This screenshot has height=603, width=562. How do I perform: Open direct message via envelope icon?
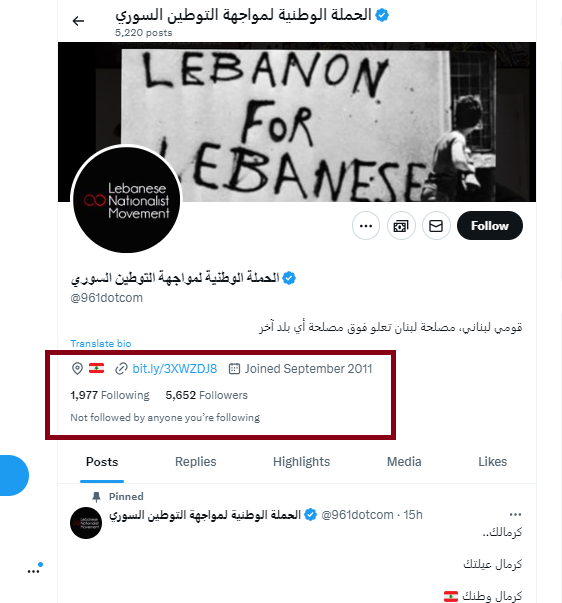pos(436,226)
